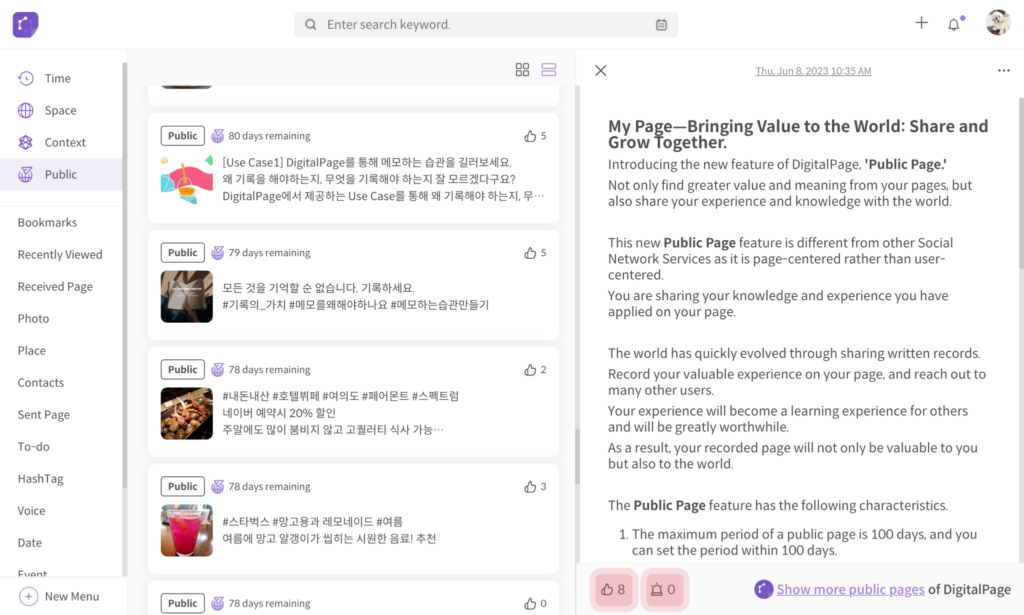1024x615 pixels.
Task: Switch to grid view layout
Action: (x=522, y=70)
